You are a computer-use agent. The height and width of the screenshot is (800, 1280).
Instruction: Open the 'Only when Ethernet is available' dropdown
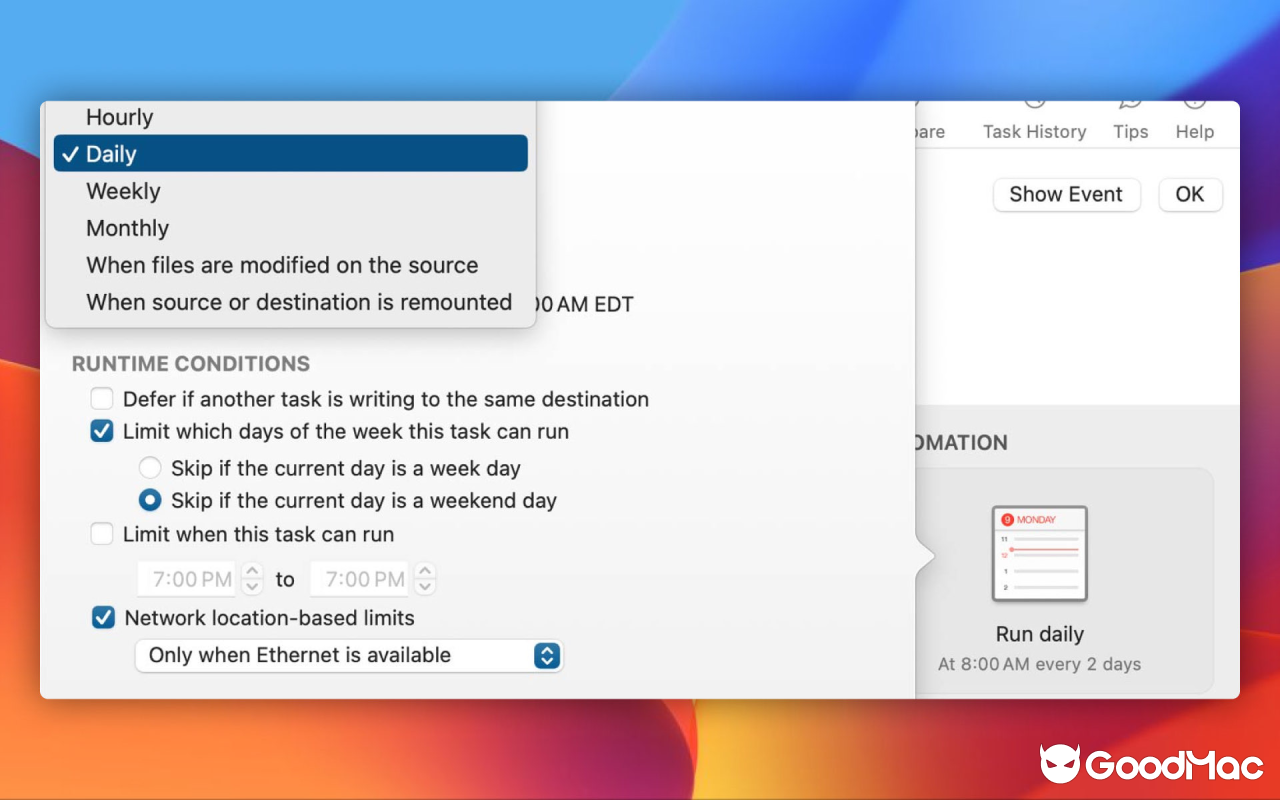click(348, 655)
